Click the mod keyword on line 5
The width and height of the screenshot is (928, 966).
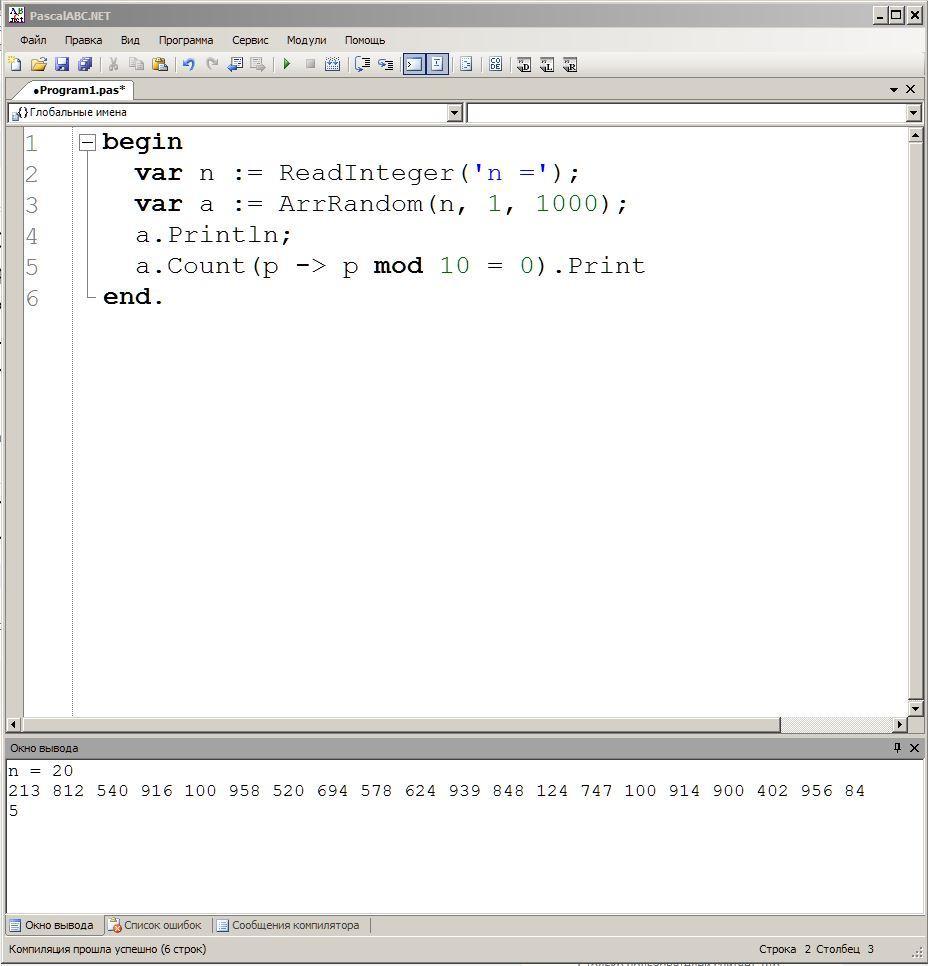tap(398, 266)
